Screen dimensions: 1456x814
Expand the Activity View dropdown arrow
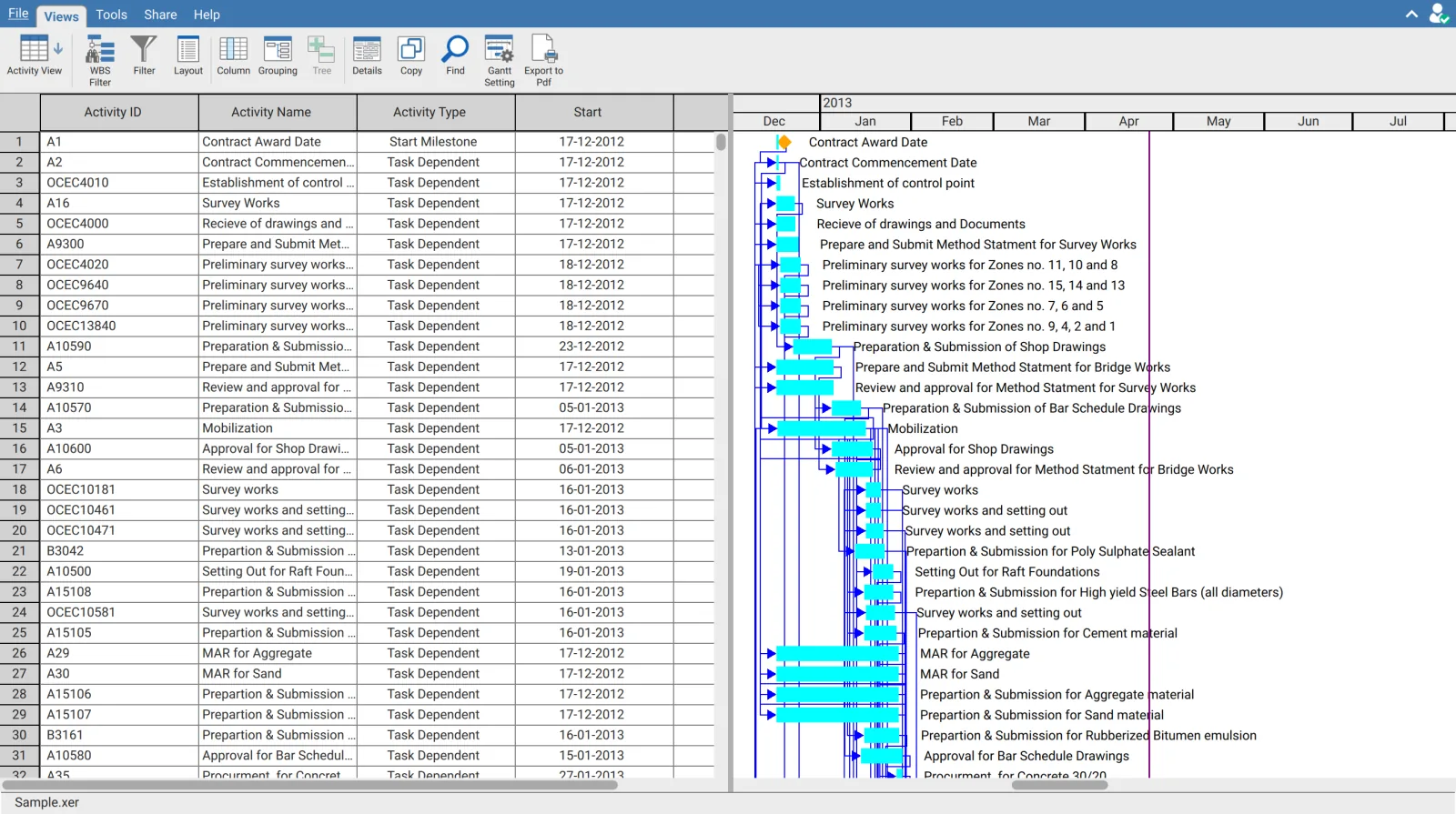coord(58,48)
